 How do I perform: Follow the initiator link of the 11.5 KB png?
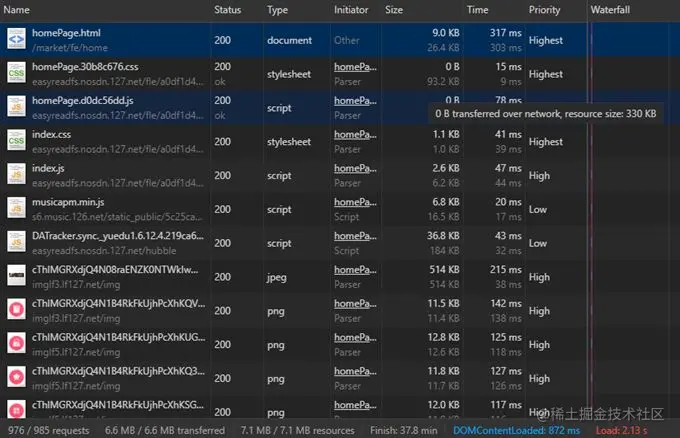[x=355, y=304]
